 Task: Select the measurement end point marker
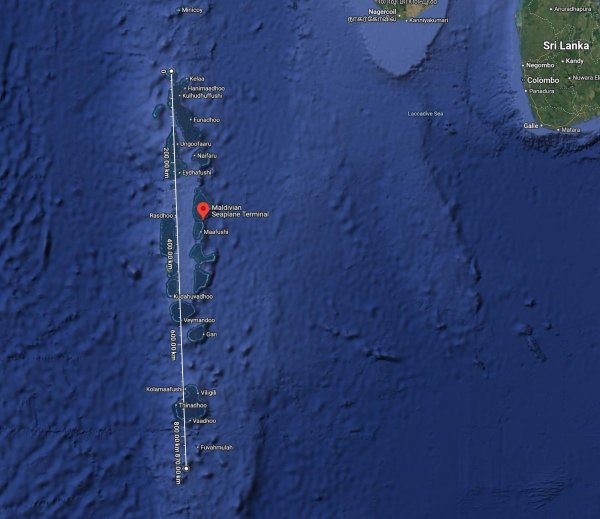(x=186, y=468)
